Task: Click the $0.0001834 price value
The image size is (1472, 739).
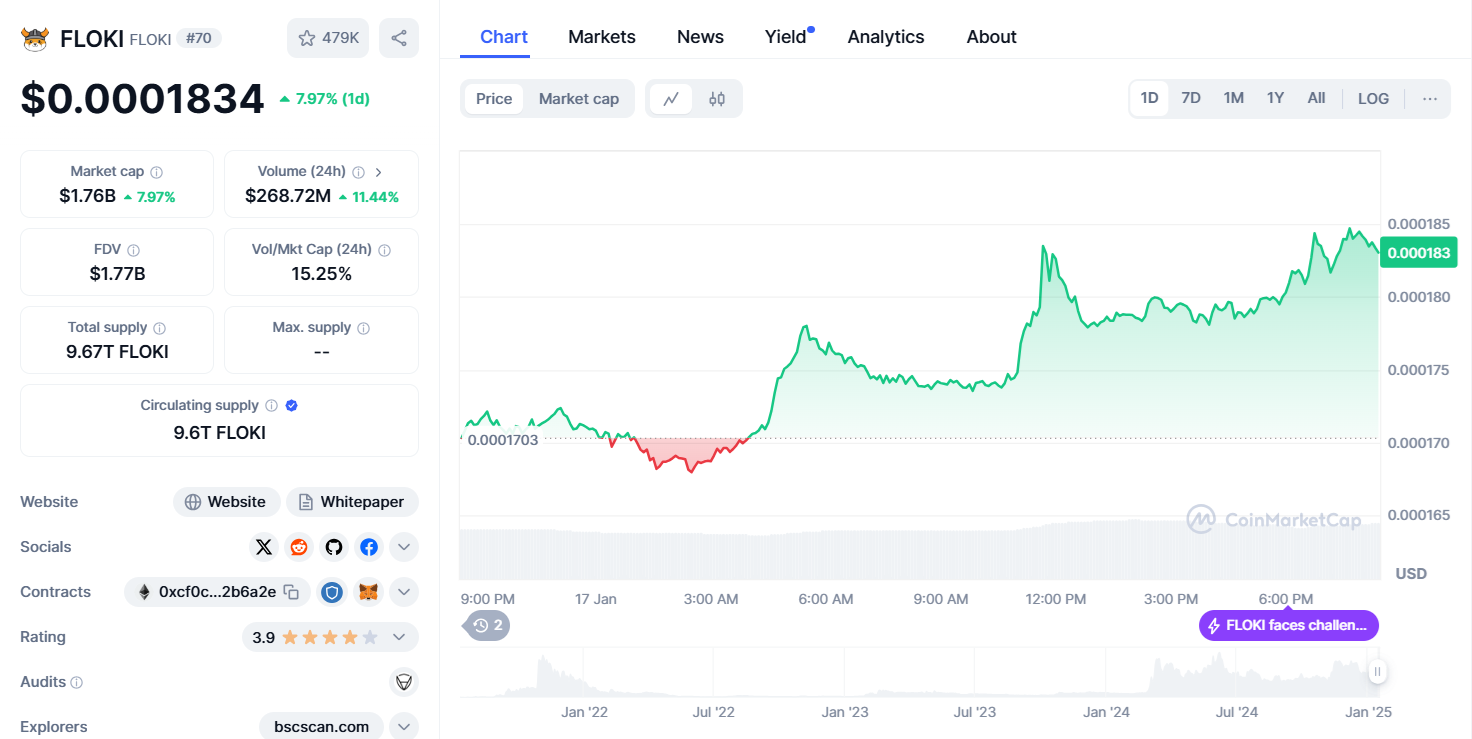Action: coord(143,98)
